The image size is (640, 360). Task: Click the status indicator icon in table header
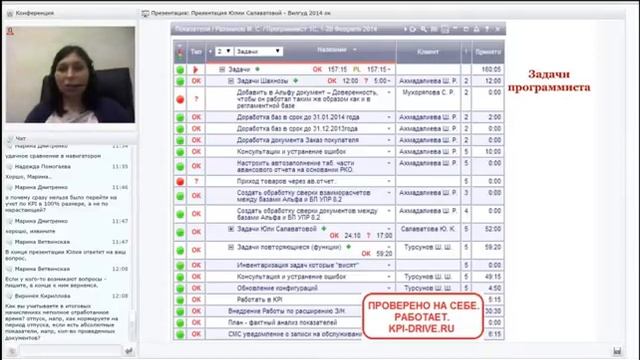[180, 52]
